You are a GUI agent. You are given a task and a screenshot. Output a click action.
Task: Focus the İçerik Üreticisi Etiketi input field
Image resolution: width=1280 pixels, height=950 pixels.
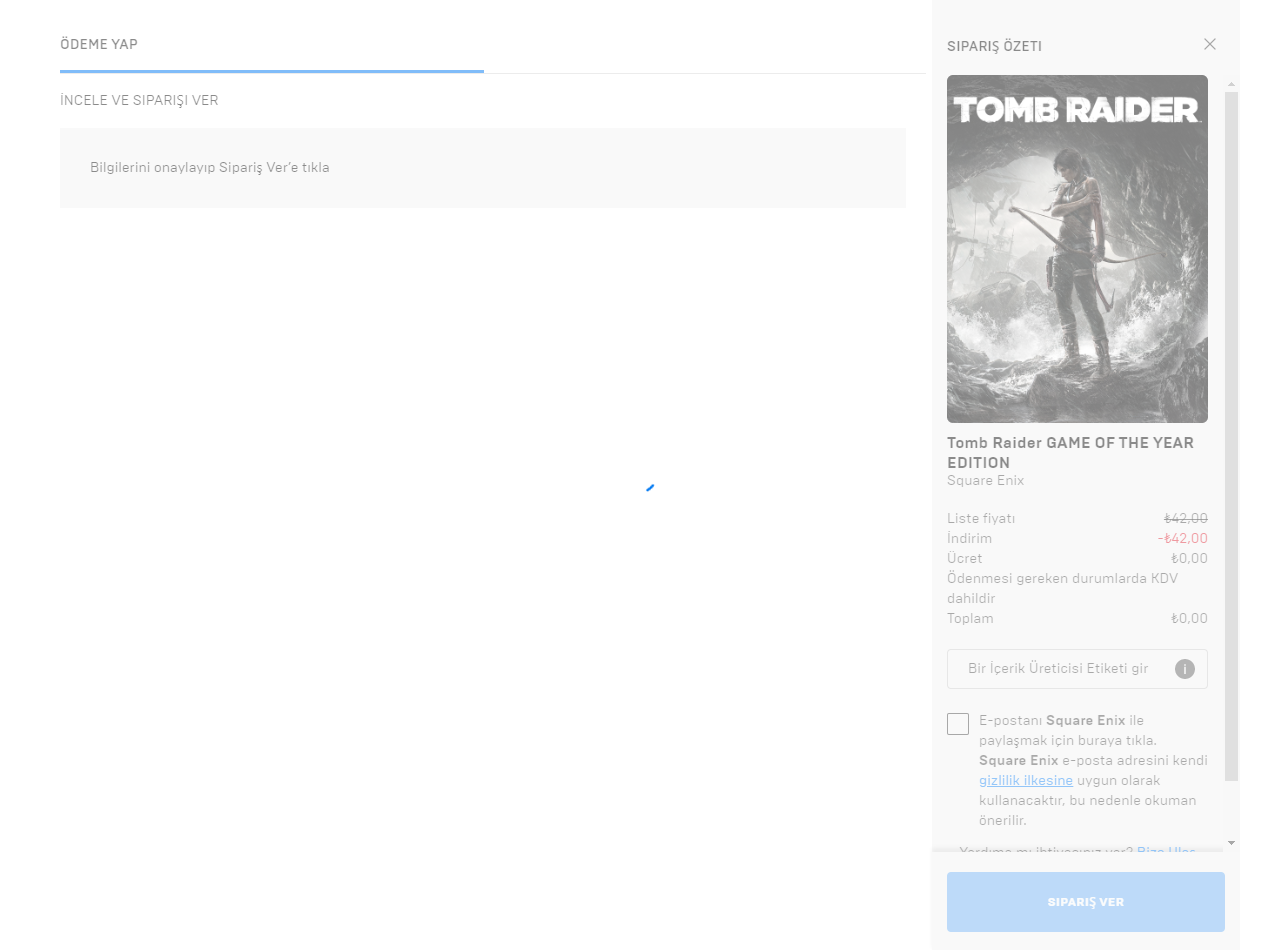pyautogui.click(x=1077, y=669)
